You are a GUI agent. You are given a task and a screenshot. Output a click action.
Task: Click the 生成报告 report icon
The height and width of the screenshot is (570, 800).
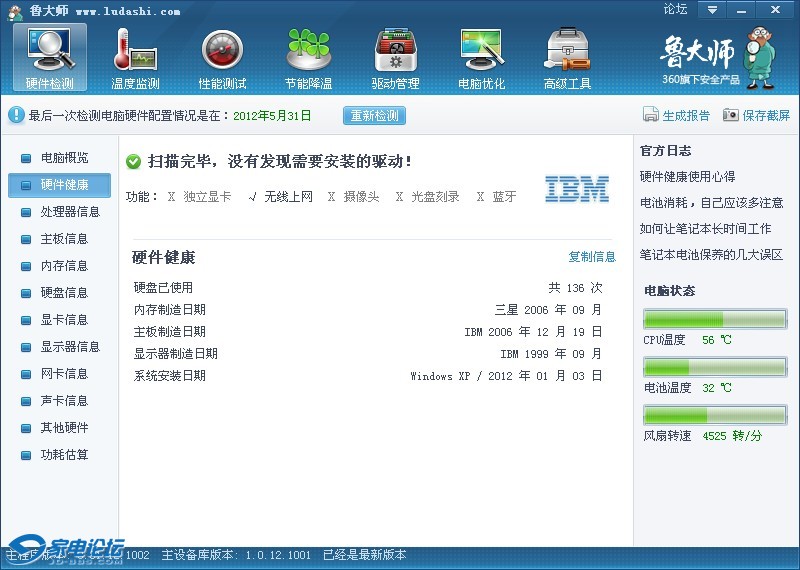(651, 115)
